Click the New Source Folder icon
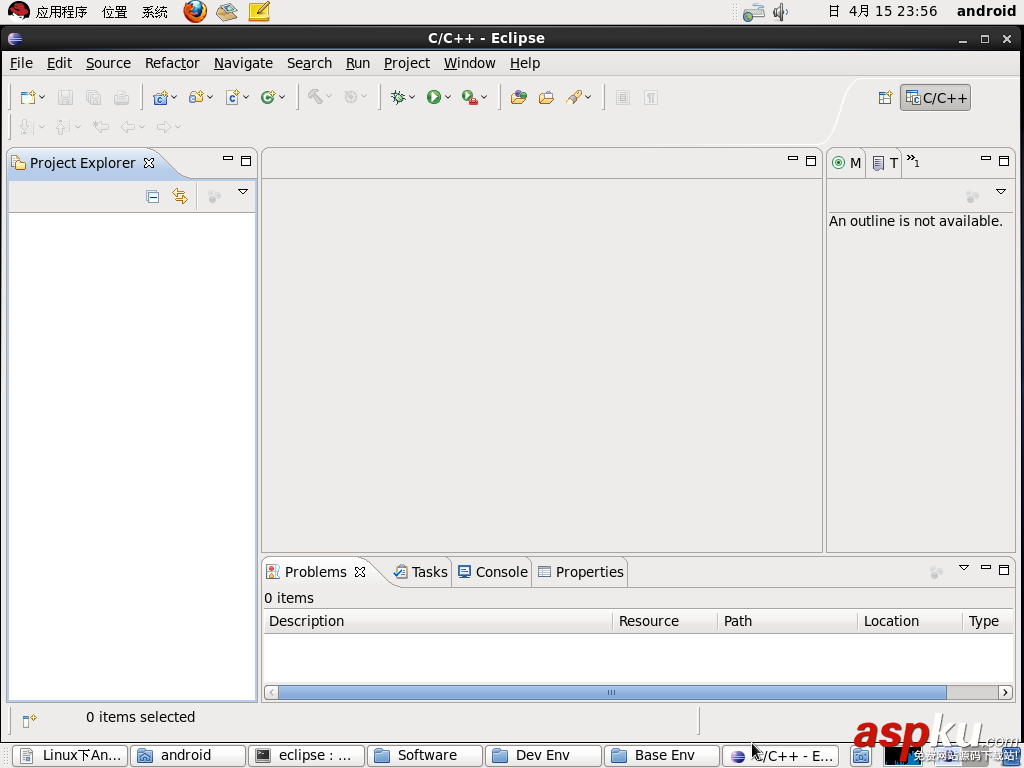 coord(196,97)
